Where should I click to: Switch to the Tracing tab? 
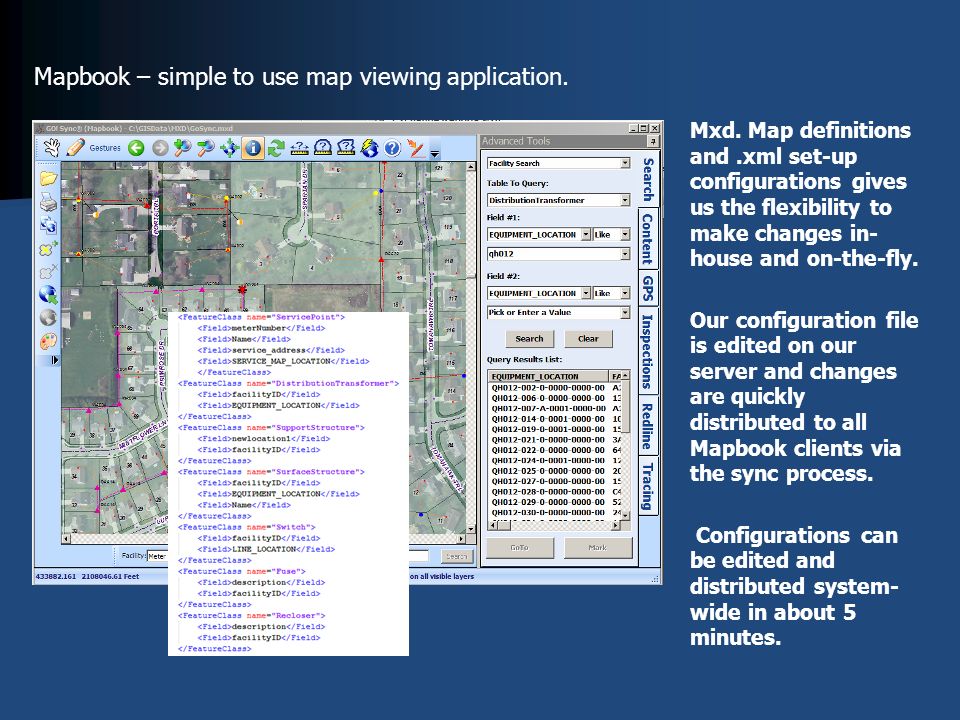pyautogui.click(x=648, y=487)
